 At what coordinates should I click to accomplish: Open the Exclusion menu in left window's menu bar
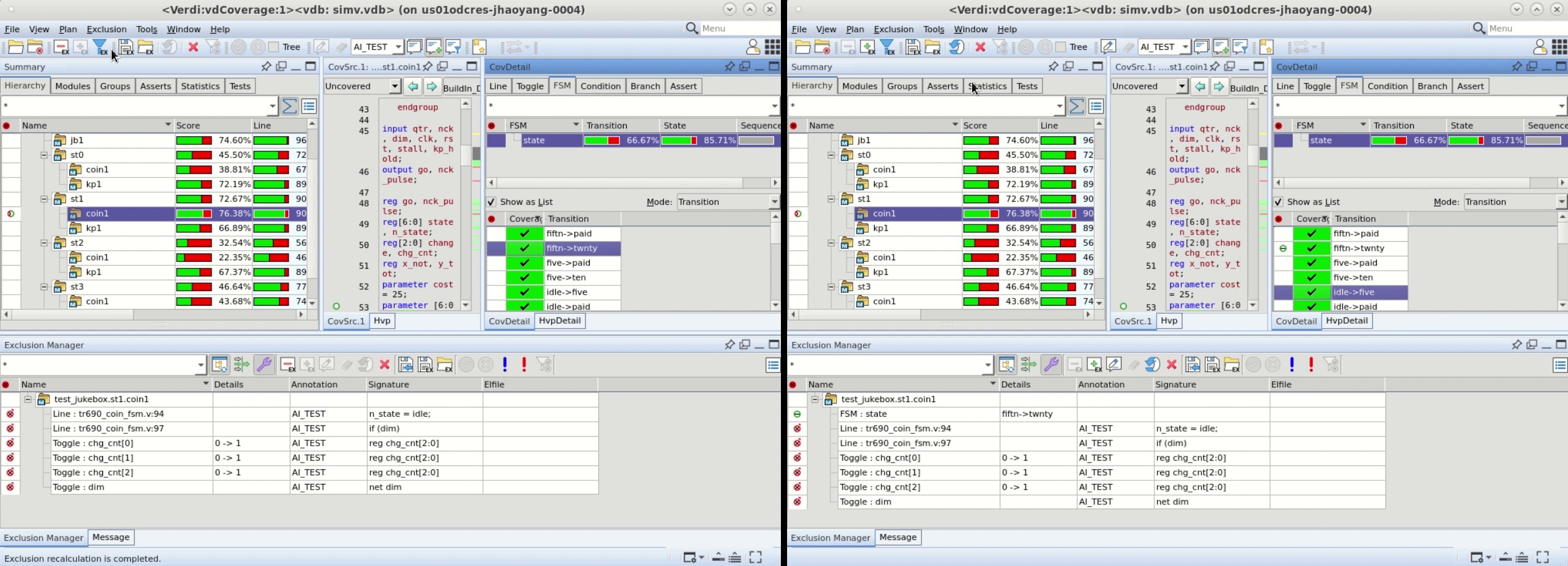106,30
